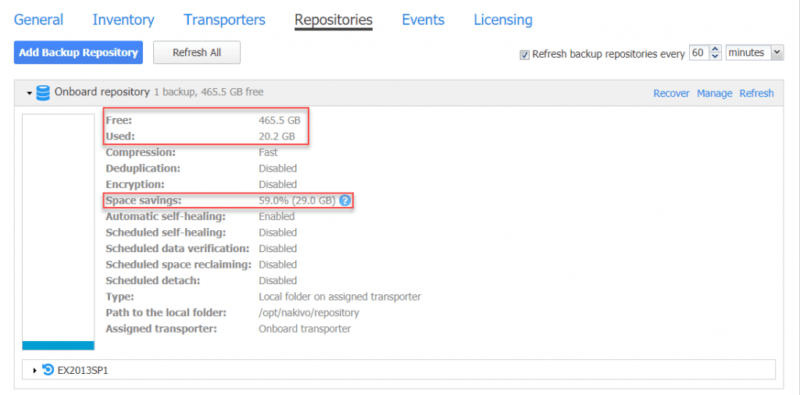Select the Events tab
Viewport: 800px width, 395px height.
(x=423, y=20)
